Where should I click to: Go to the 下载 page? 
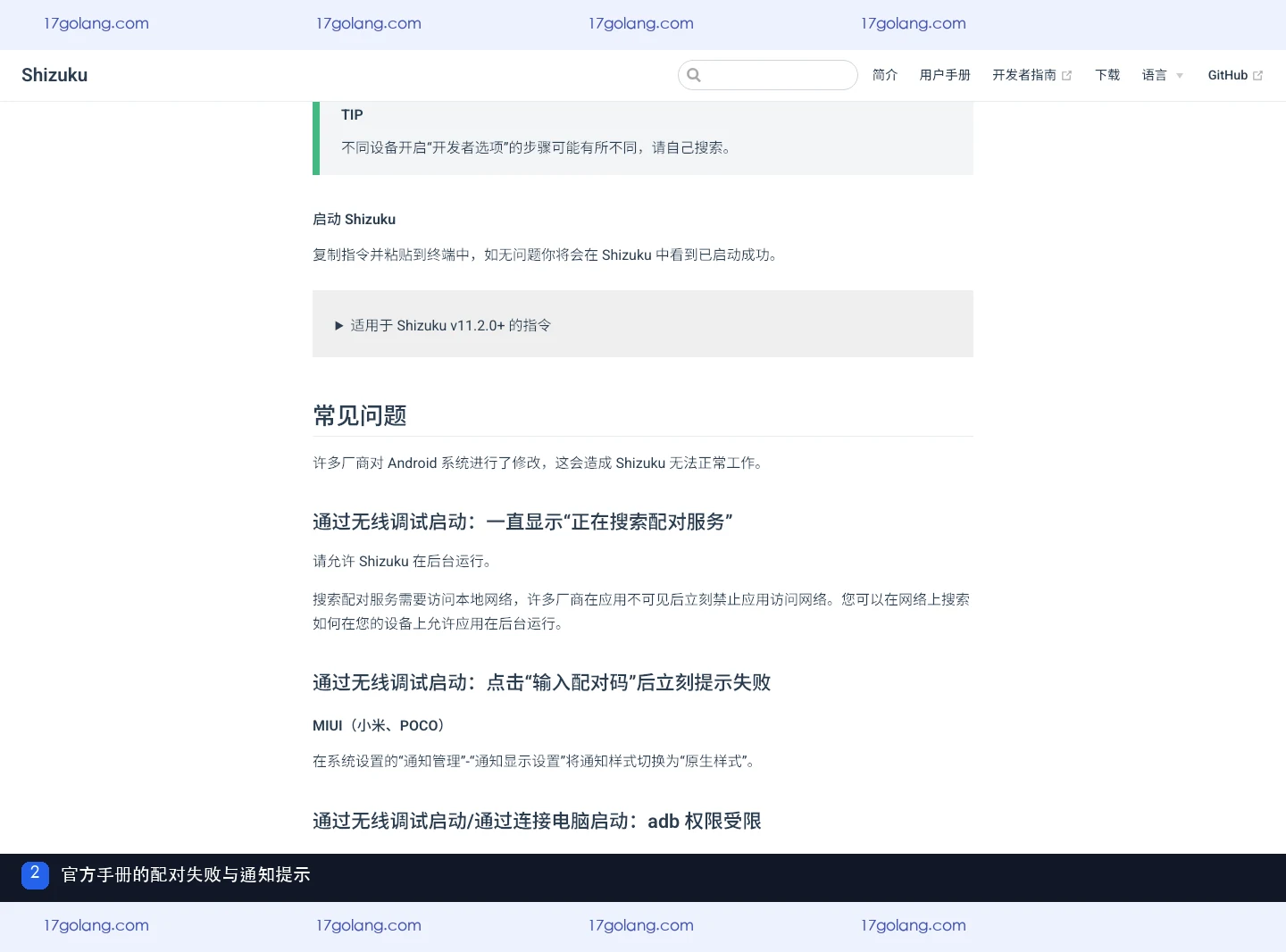(x=1107, y=75)
